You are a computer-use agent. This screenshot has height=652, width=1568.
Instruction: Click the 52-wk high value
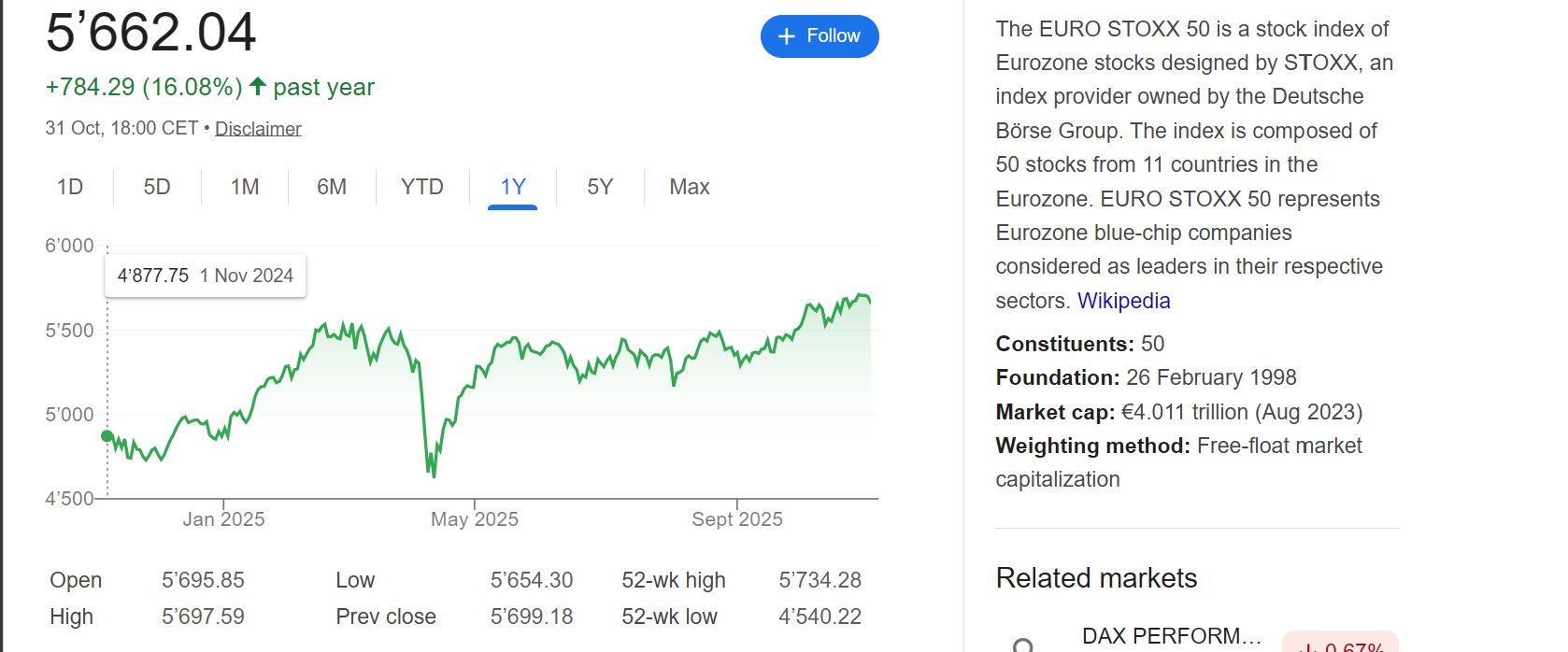click(x=820, y=580)
